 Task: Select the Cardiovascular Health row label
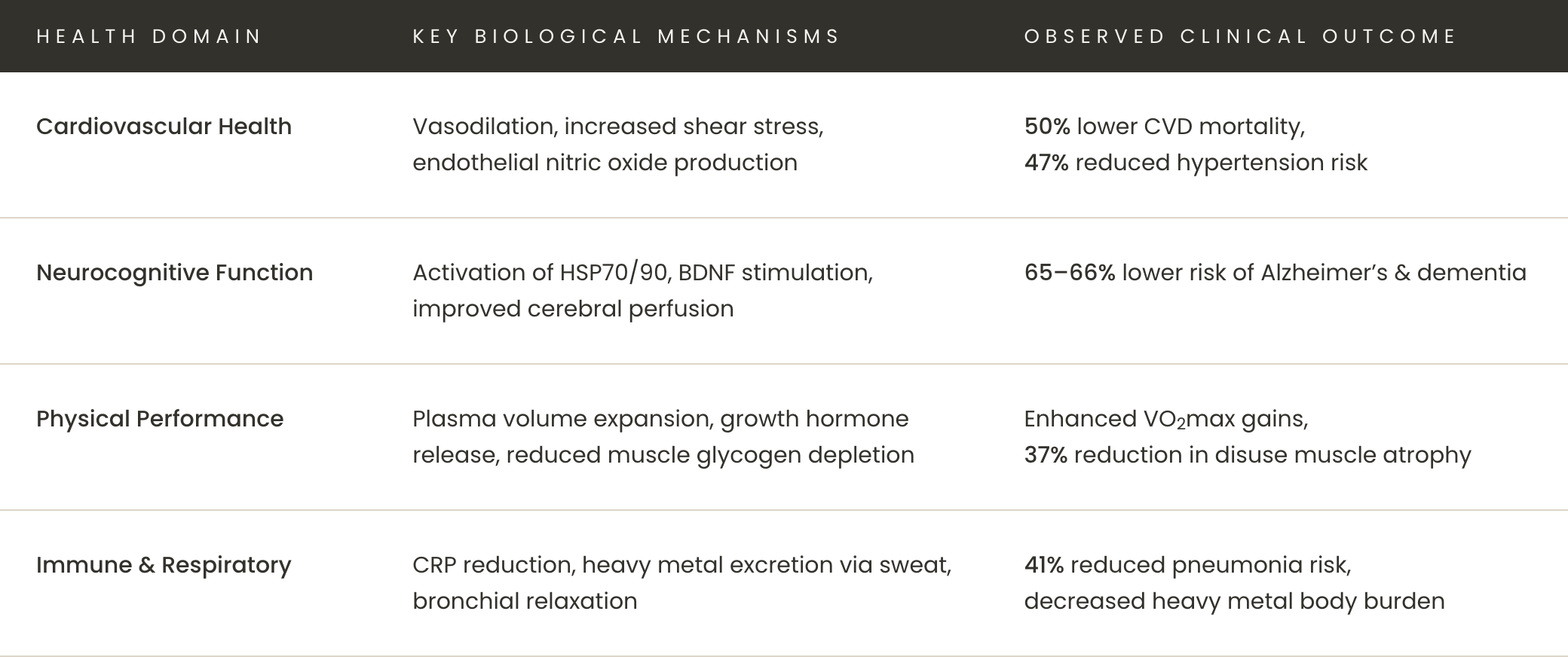click(164, 127)
